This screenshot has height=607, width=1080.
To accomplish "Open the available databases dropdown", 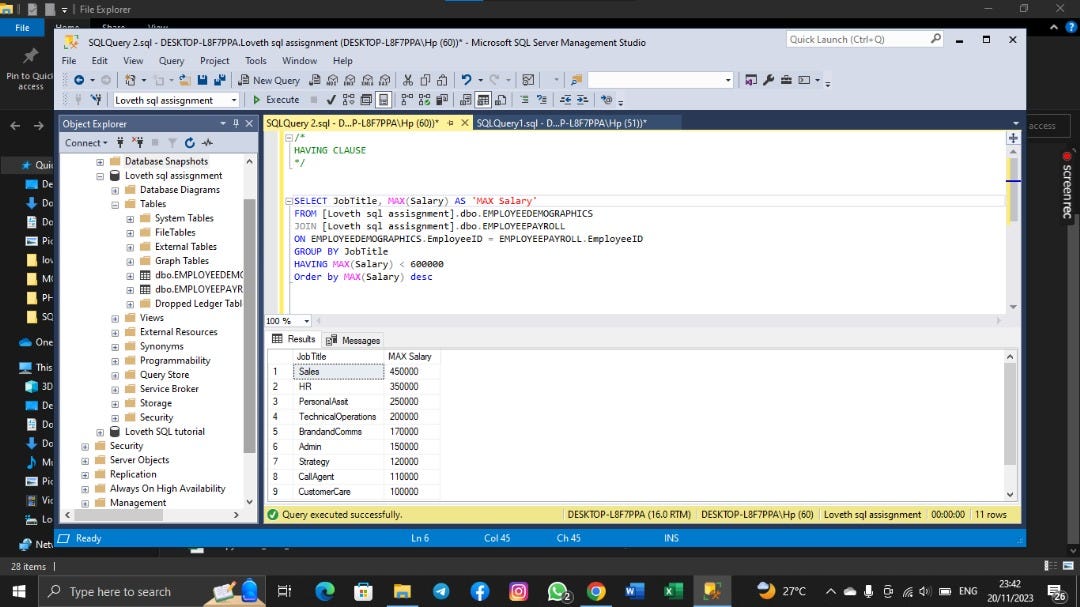I will point(235,100).
